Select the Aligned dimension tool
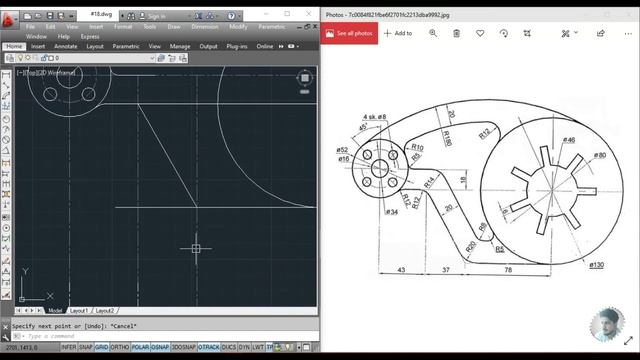Viewport: 640px width, 360px height. click(x=6, y=86)
